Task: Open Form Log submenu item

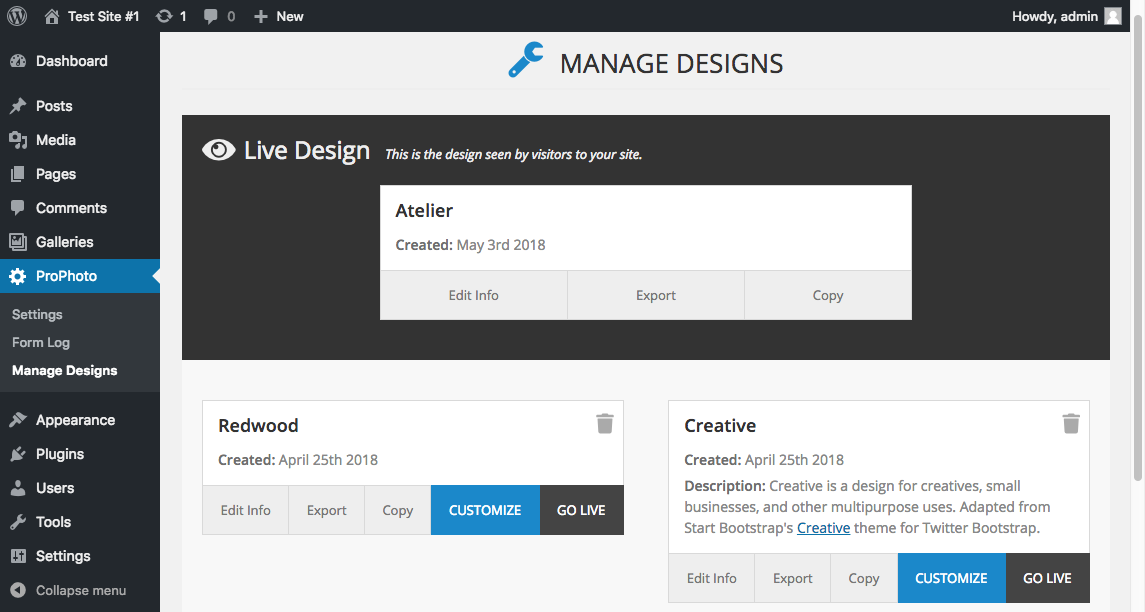Action: pos(41,343)
